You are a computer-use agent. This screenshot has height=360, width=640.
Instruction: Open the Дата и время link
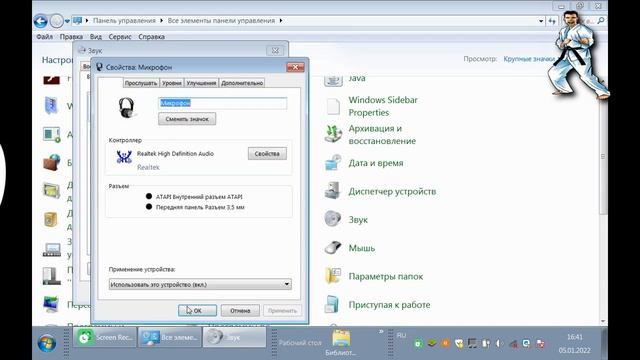tap(376, 163)
